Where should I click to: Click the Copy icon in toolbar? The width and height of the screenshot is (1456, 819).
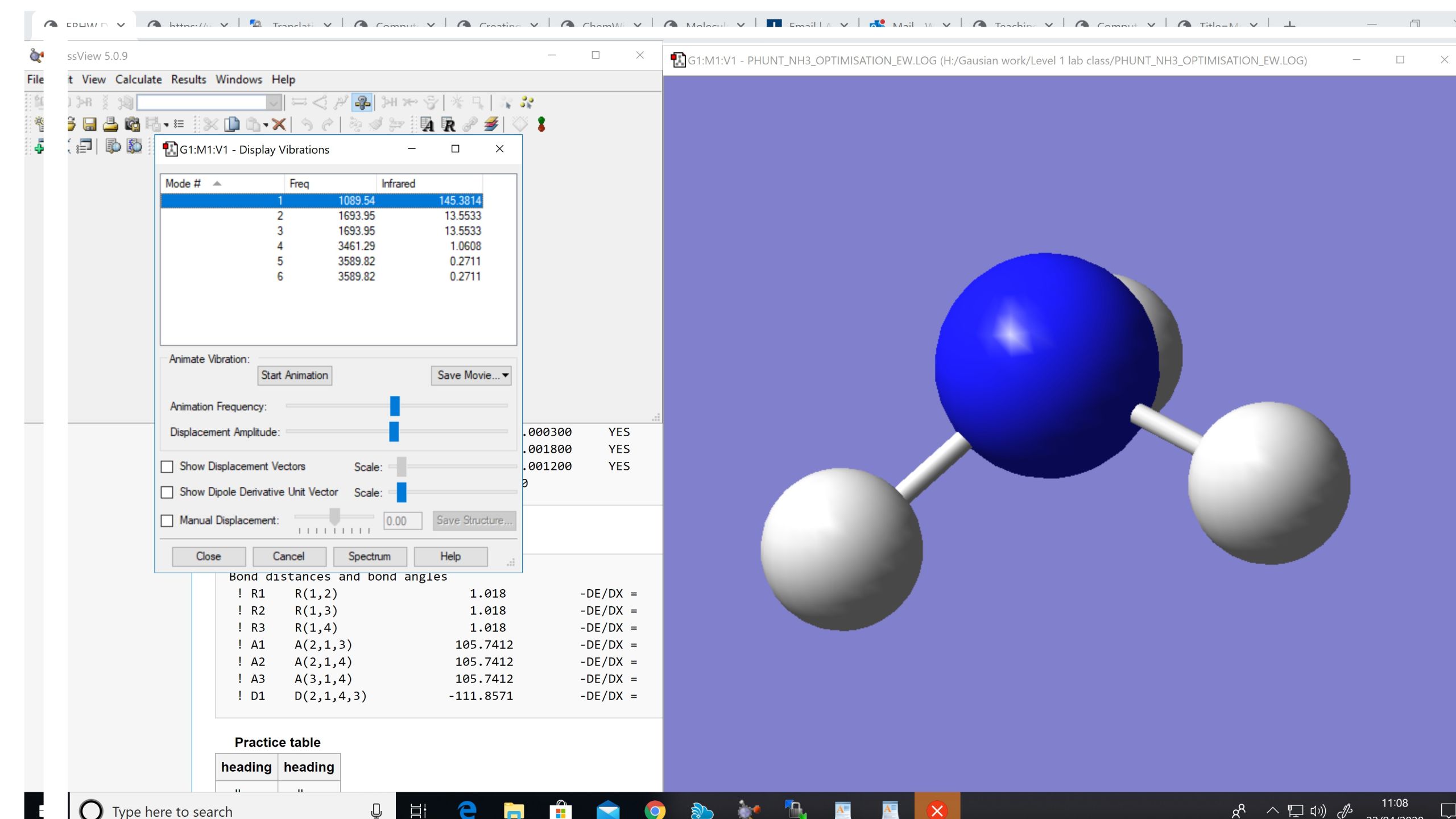point(232,124)
